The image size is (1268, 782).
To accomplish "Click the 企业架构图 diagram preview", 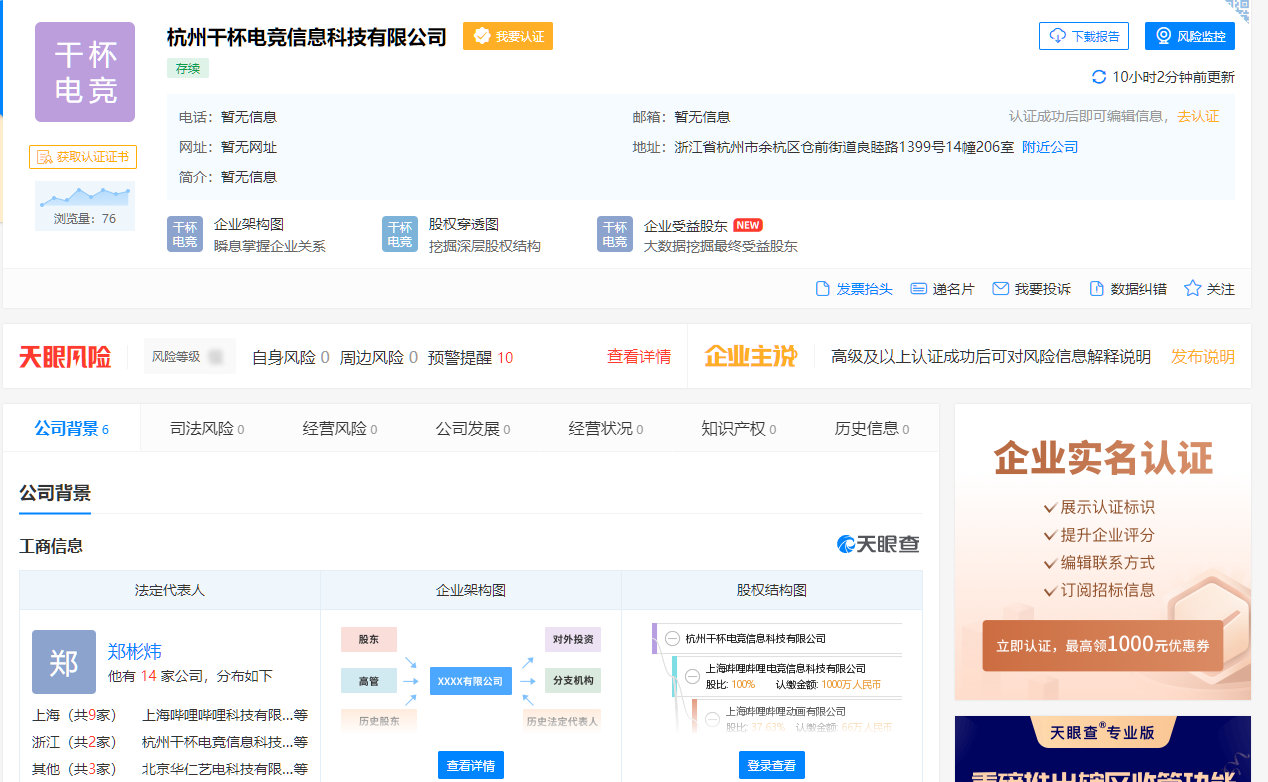I will tap(471, 678).
